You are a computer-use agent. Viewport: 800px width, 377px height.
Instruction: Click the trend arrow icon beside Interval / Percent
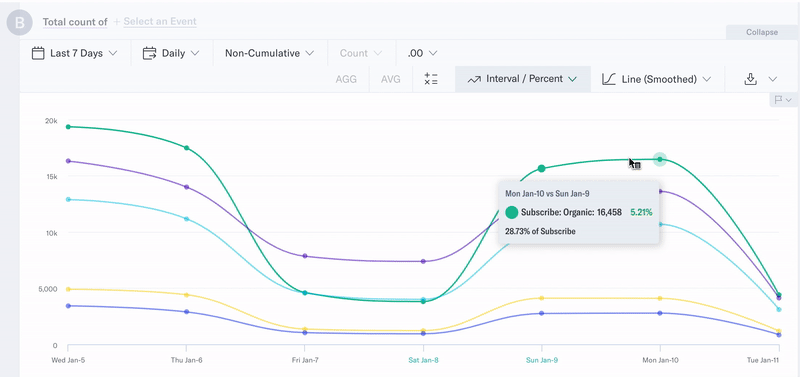pyautogui.click(x=474, y=79)
